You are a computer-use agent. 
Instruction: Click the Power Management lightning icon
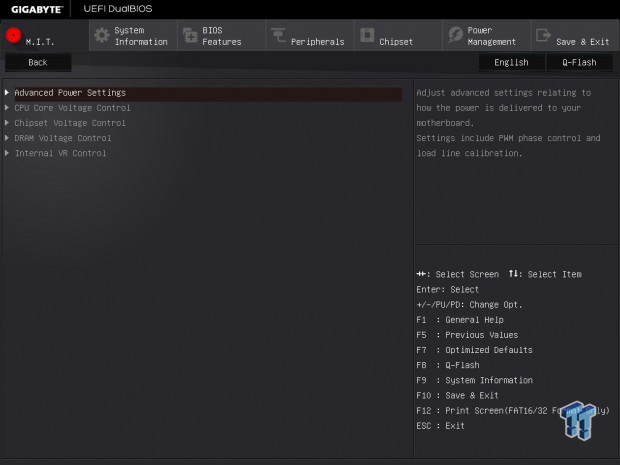(456, 35)
